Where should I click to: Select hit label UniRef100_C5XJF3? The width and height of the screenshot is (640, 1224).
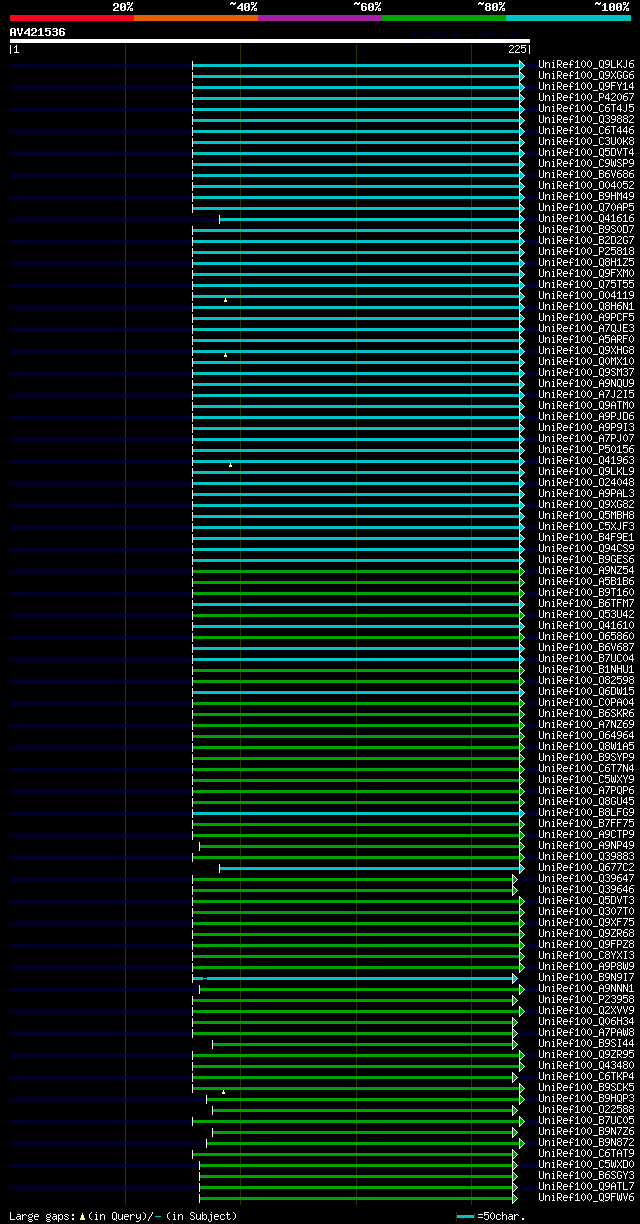click(x=586, y=526)
